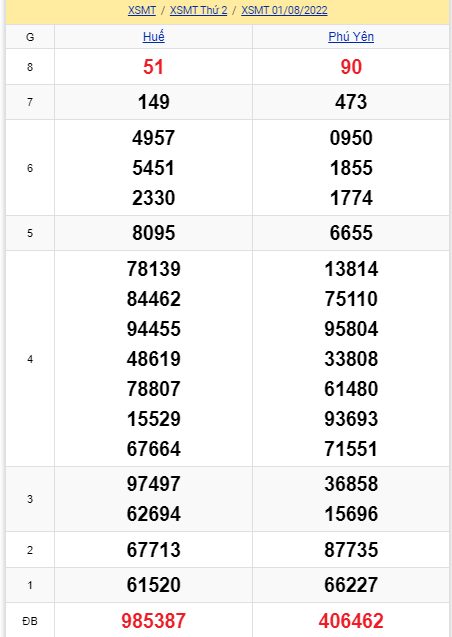Click the G column header cell
This screenshot has height=637, width=452.
click(x=30, y=37)
